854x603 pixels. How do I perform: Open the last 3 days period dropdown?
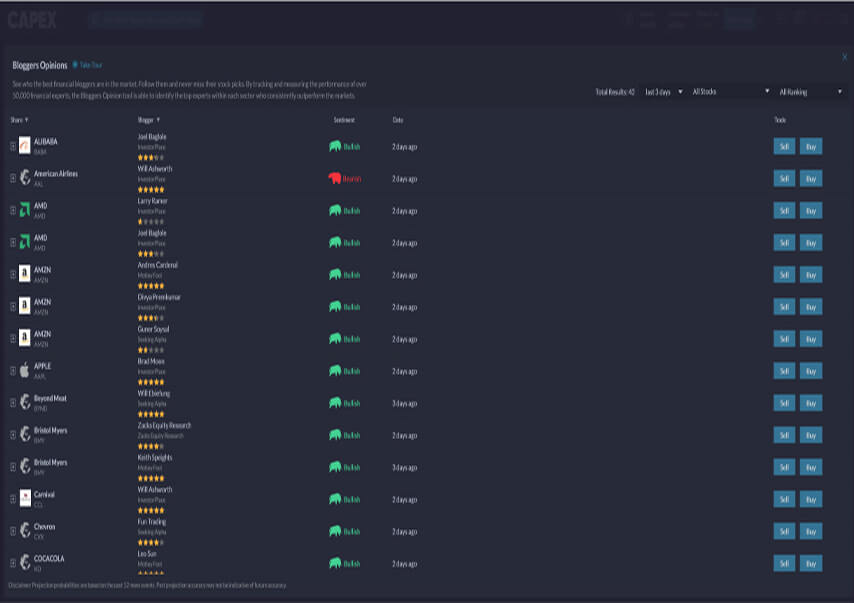(x=662, y=92)
